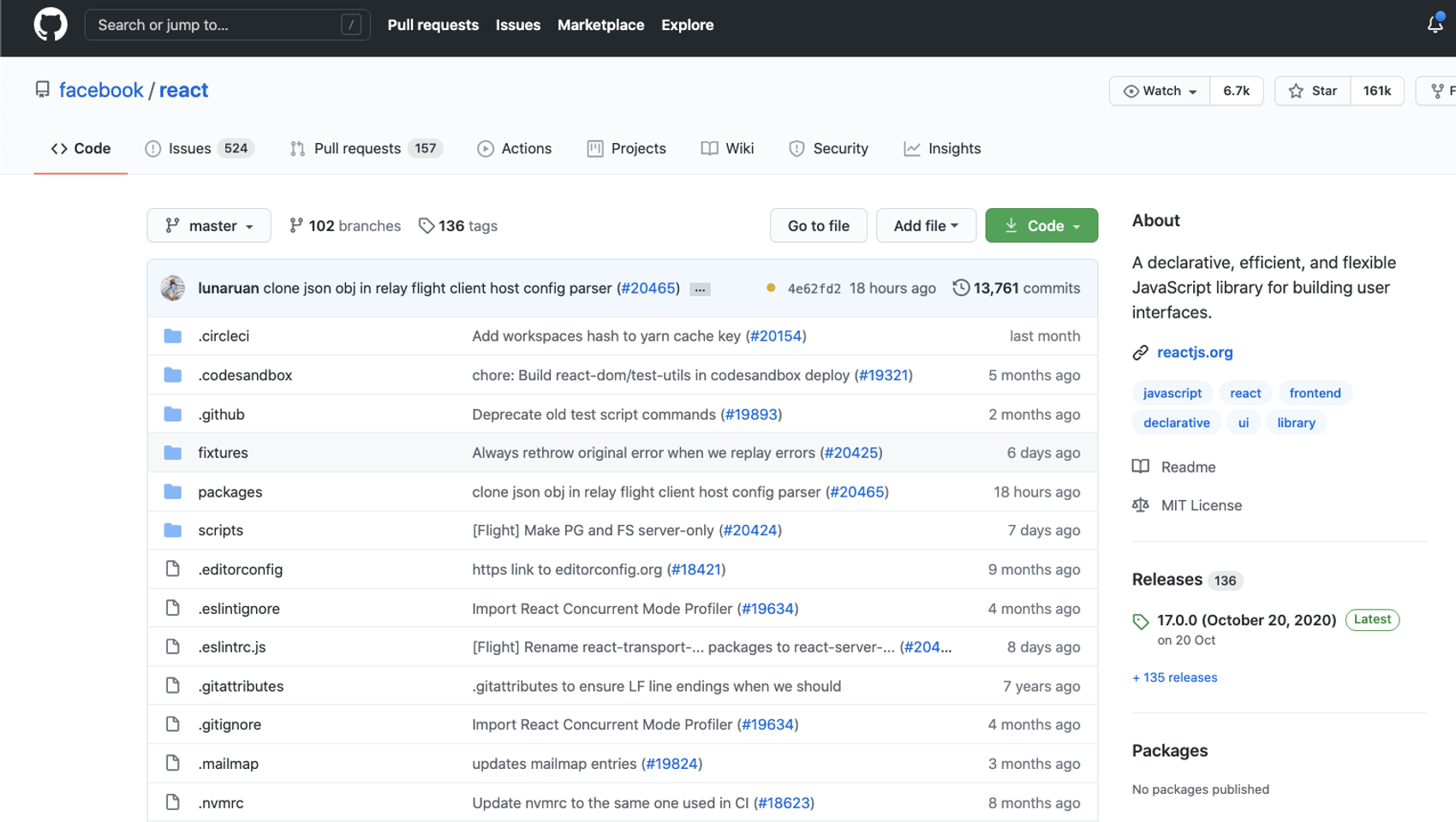This screenshot has height=822, width=1456.
Task: Switch to the Code tab
Action: pos(81,148)
